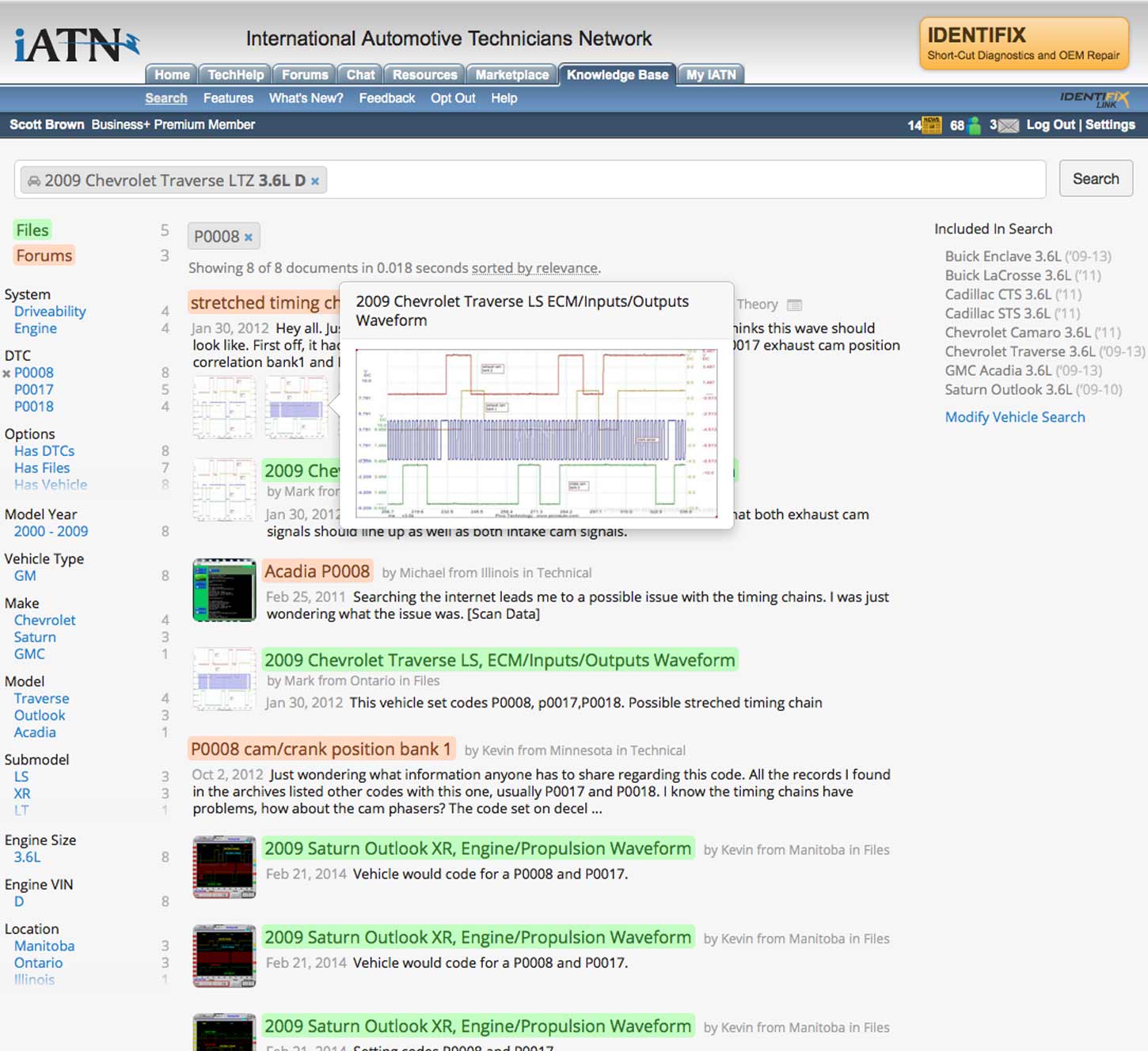
Task: Switch to the Forums tab
Action: 304,74
